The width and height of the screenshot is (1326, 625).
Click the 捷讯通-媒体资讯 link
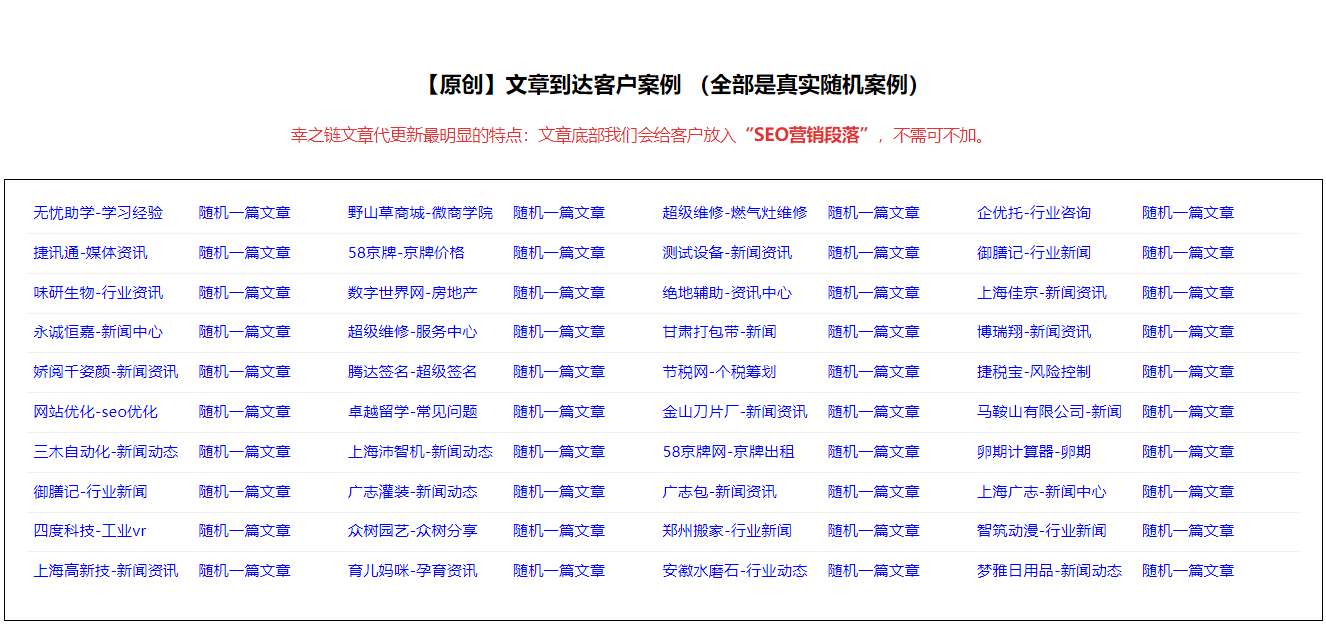[x=90, y=253]
